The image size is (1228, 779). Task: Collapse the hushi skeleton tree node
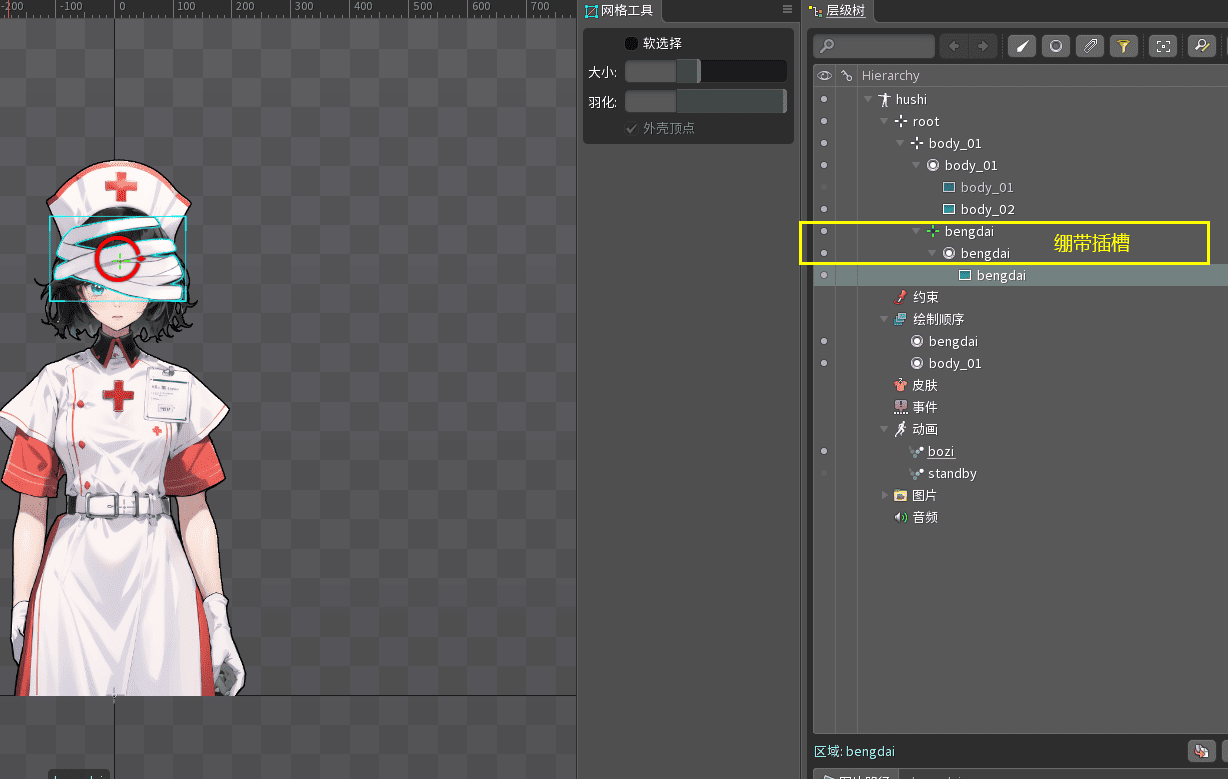868,100
